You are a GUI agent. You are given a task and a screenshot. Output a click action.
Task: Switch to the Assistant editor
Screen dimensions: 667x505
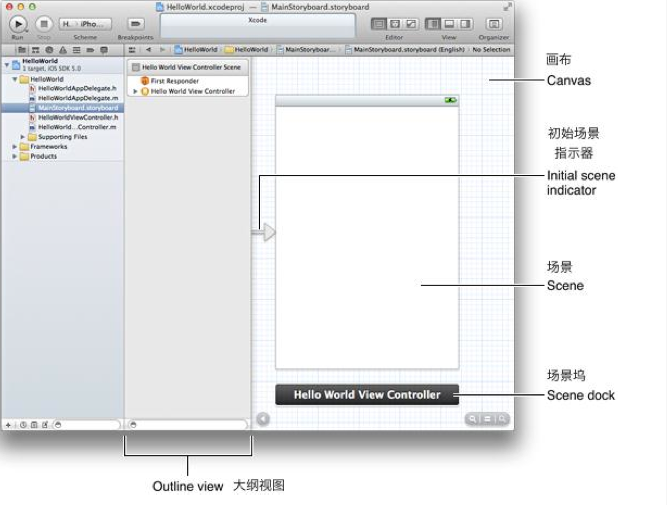(395, 24)
